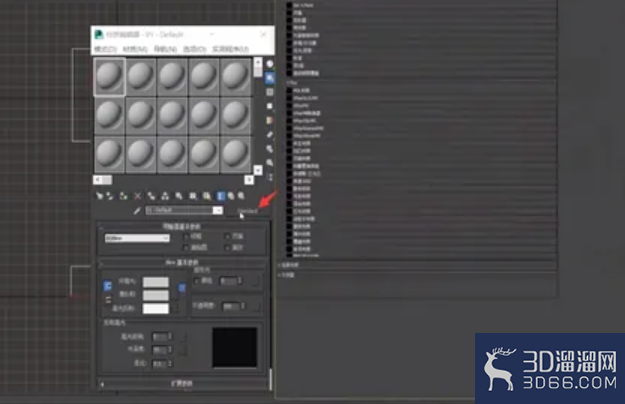The height and width of the screenshot is (404, 625).
Task: Collapse the V-Ray group in material browser
Action: (x=292, y=82)
